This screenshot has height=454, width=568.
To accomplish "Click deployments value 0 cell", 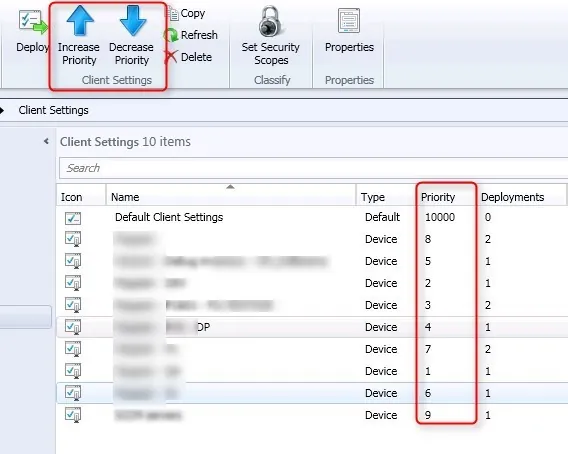I will 488,217.
